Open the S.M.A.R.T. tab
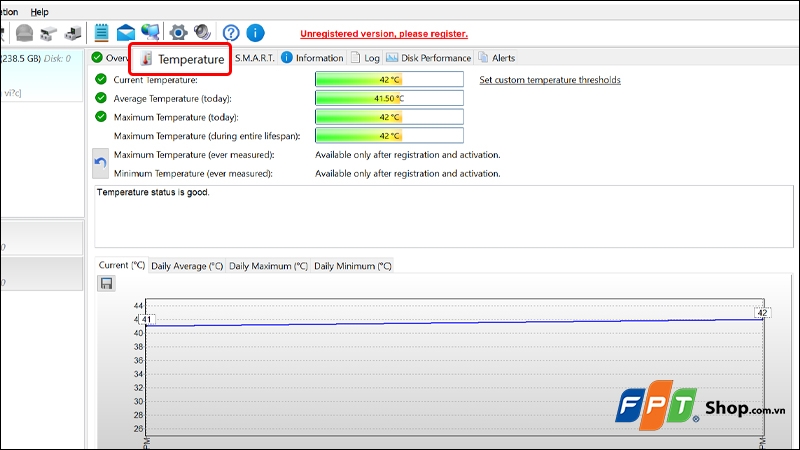Image resolution: width=800 pixels, height=450 pixels. (x=255, y=58)
